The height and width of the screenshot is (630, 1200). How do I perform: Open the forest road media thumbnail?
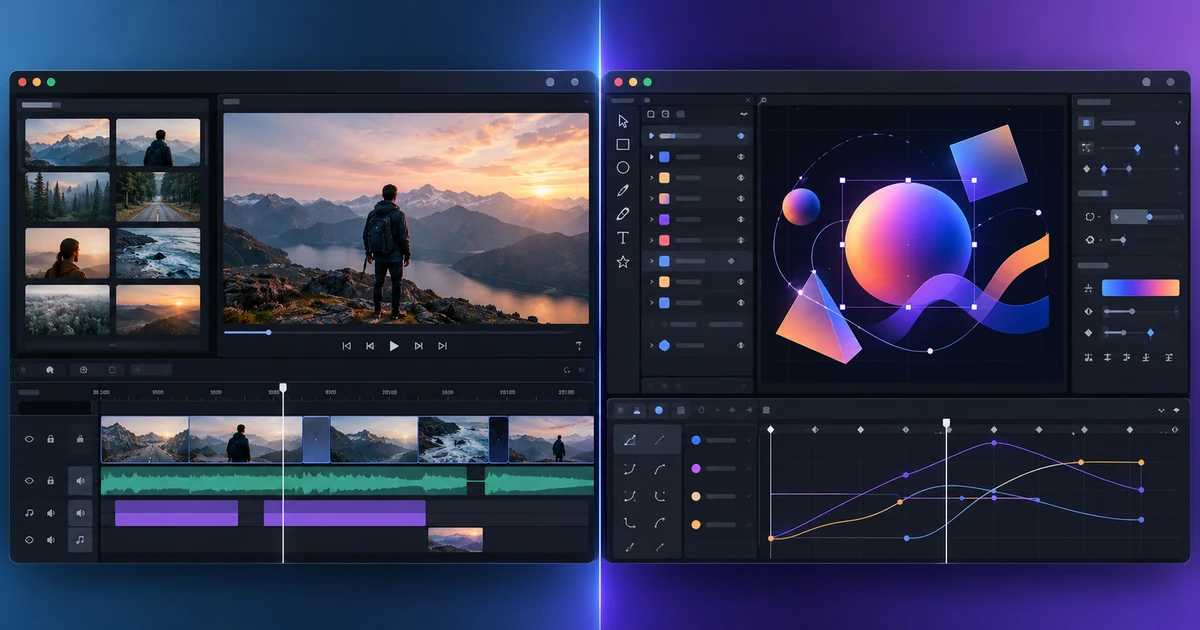click(x=158, y=197)
